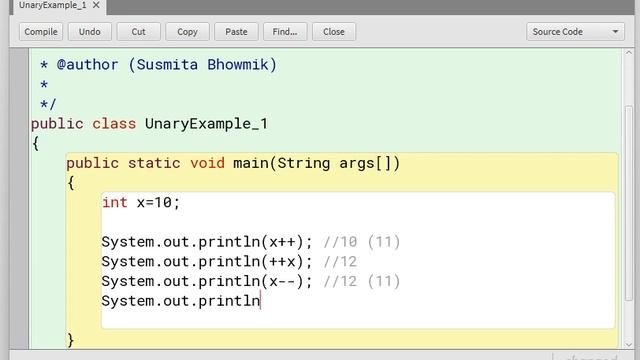The height and width of the screenshot is (360, 640).
Task: Click the 'System.out.println(x--);' statement
Action: click(x=207, y=281)
